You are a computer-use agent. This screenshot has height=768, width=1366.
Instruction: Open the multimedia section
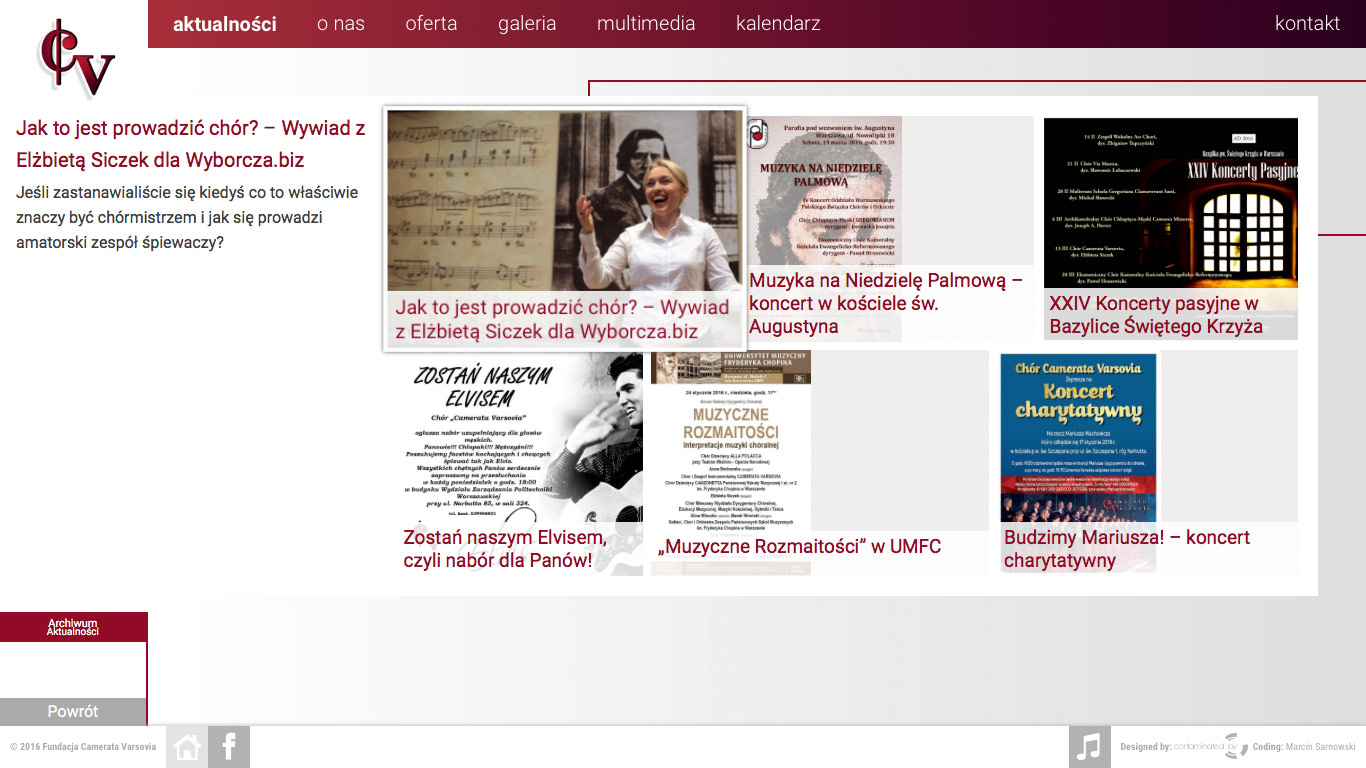point(645,24)
